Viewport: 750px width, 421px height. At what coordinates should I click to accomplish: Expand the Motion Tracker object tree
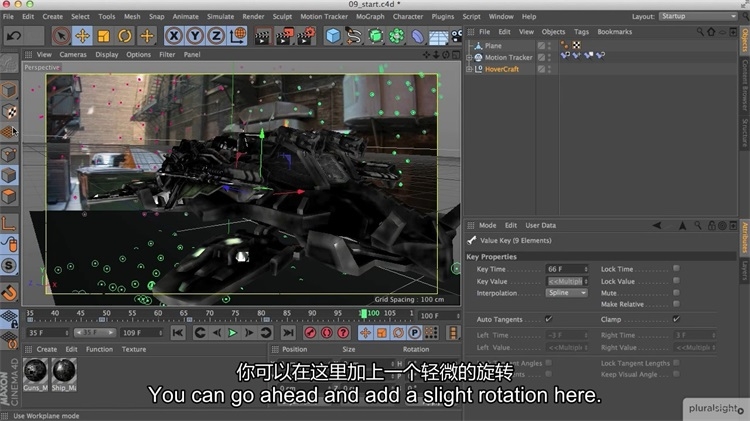point(469,57)
